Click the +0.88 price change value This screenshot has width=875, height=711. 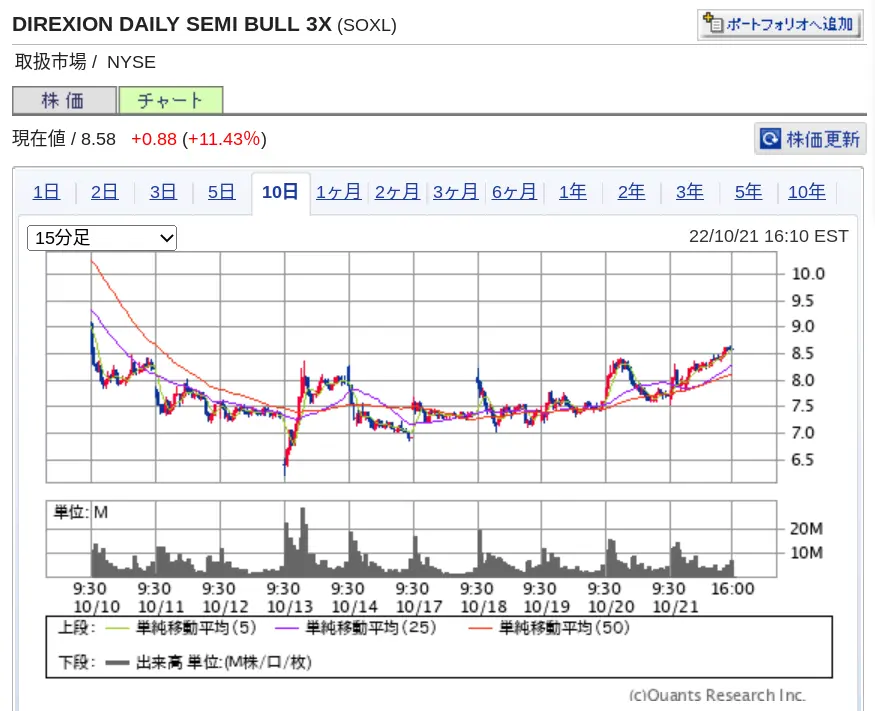(154, 139)
